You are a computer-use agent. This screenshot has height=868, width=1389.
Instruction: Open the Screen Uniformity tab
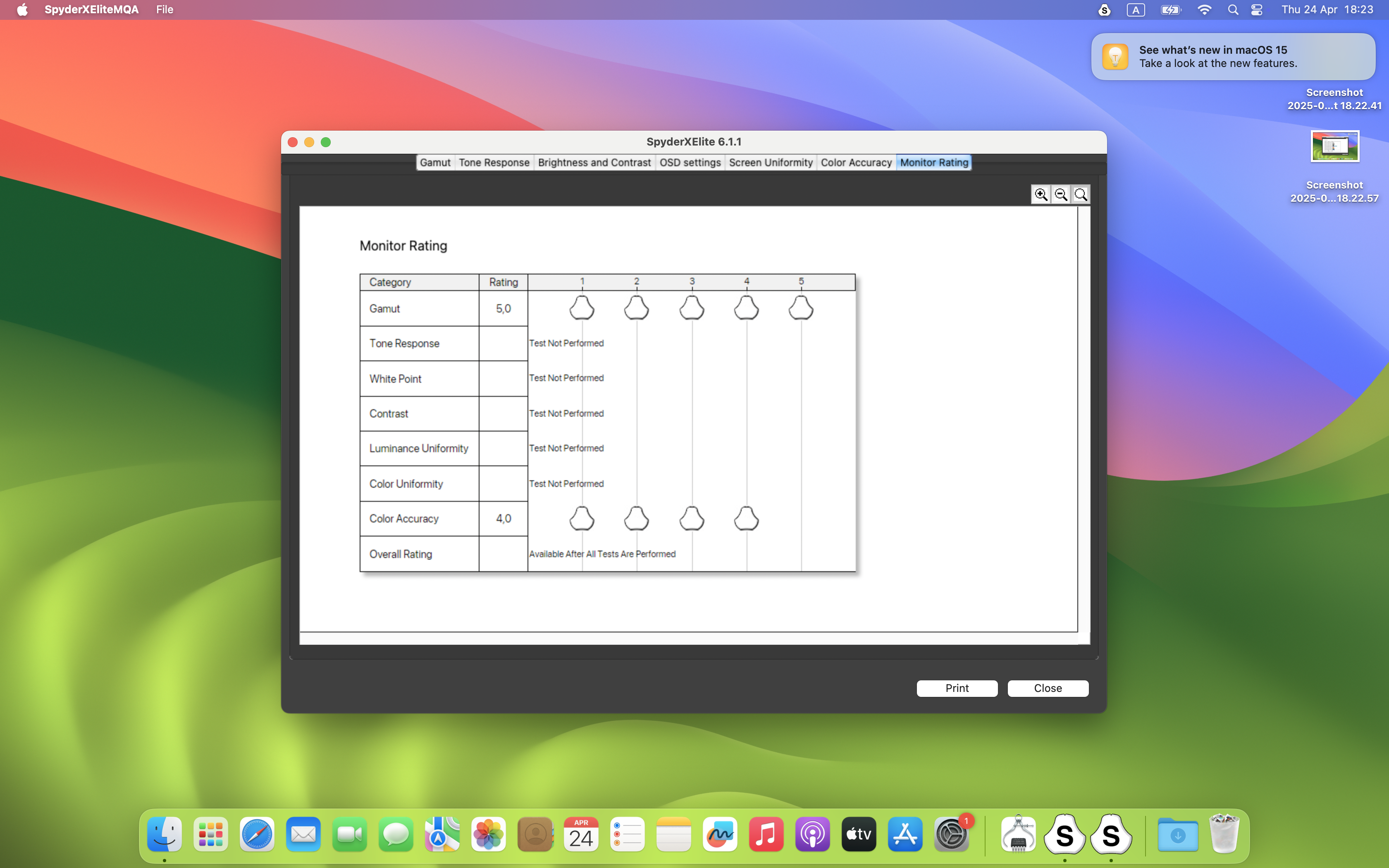click(x=770, y=162)
